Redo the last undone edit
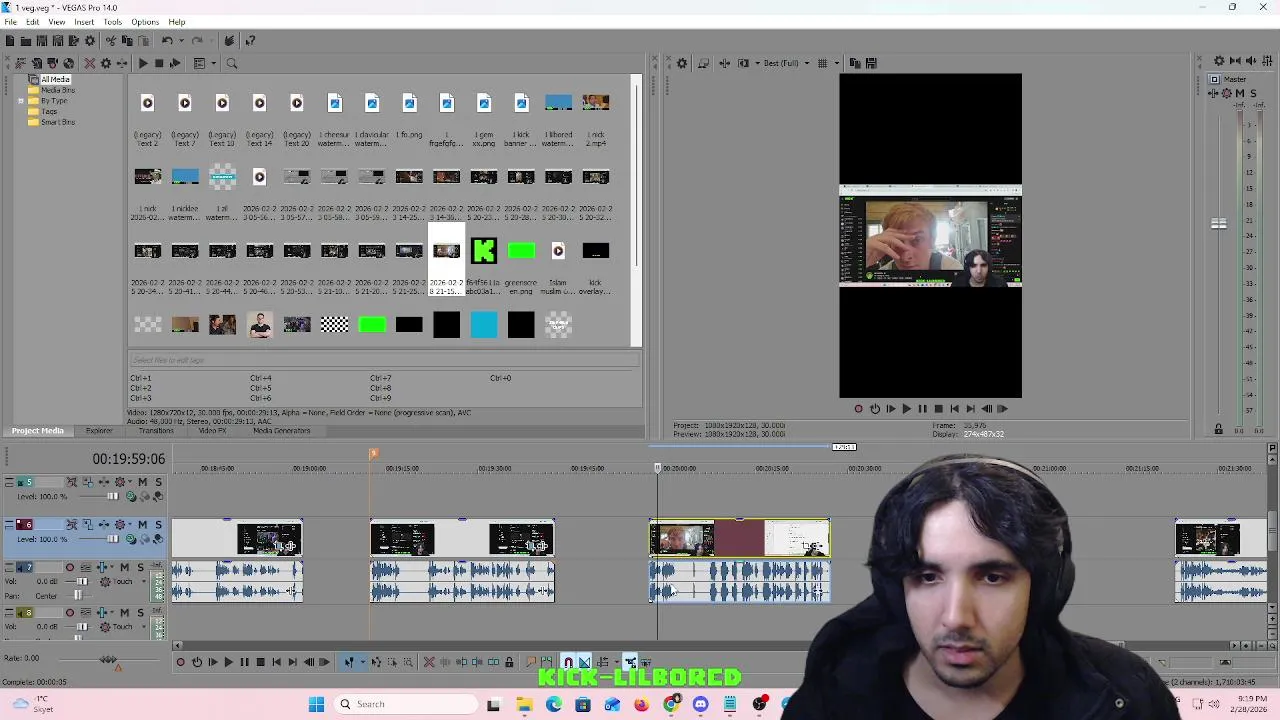Screen dimensions: 1280x720 [x=197, y=41]
